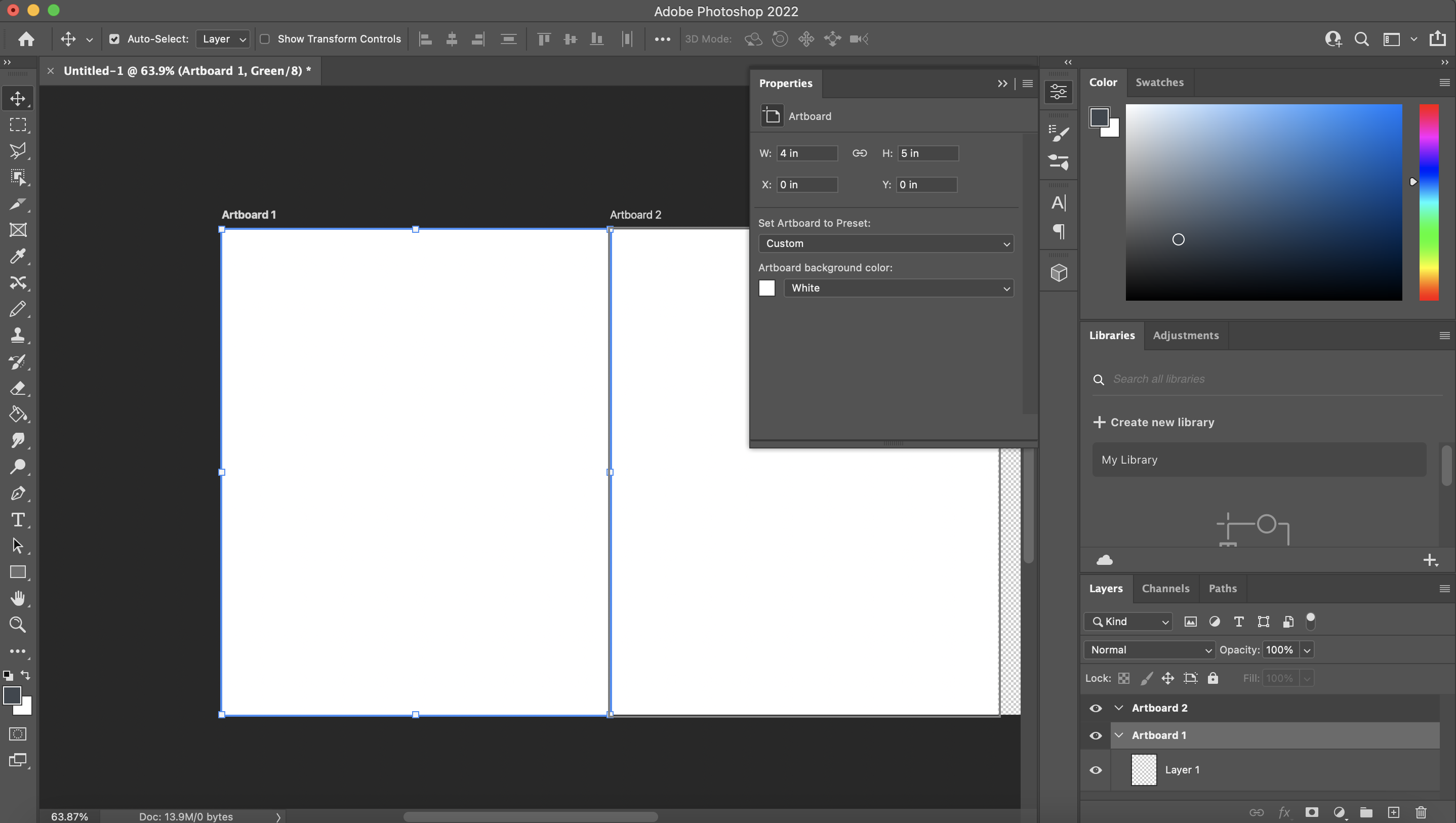1456x823 pixels.
Task: Toggle Auto-Select checkbox
Action: tap(115, 39)
